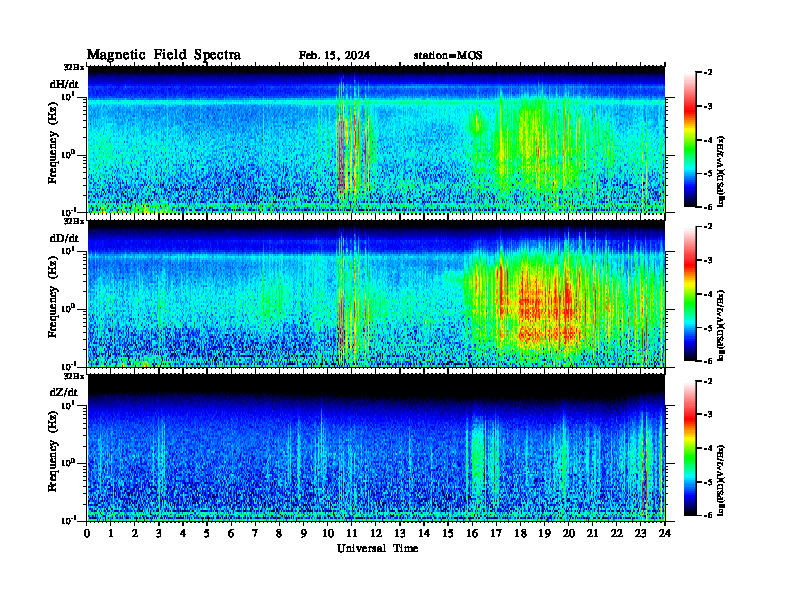Click the hour 15 tick label
The height and width of the screenshot is (612, 792).
pos(448,533)
